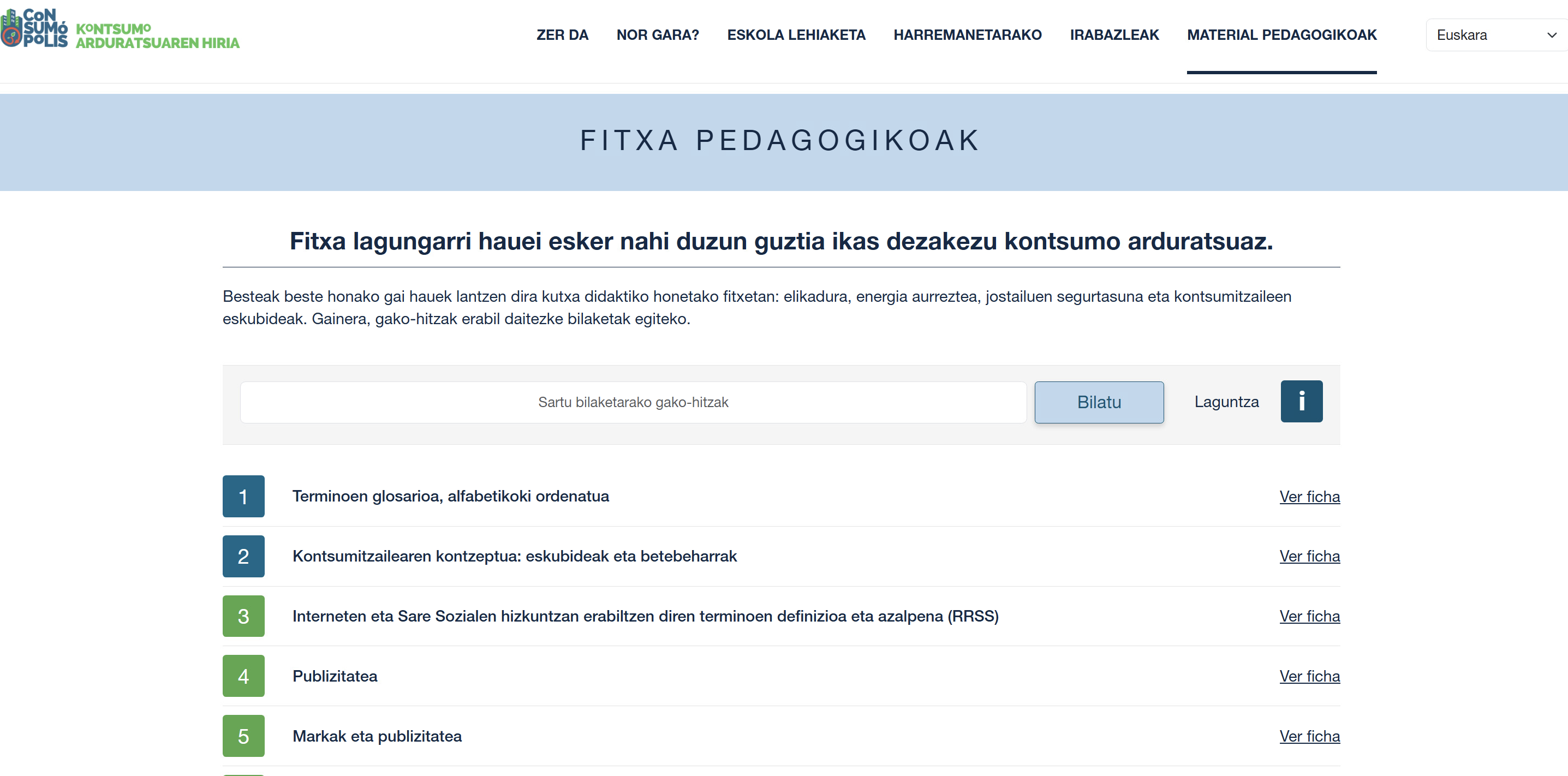Image resolution: width=1568 pixels, height=776 pixels.
Task: Click the green number 4 badge
Action: click(243, 676)
